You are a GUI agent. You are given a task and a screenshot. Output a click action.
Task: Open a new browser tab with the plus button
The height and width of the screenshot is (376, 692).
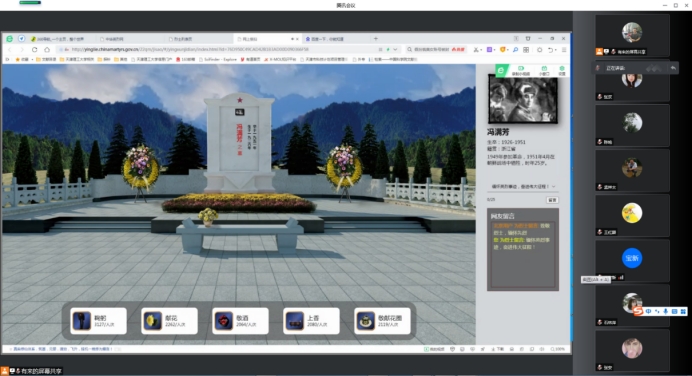[x=376, y=39]
